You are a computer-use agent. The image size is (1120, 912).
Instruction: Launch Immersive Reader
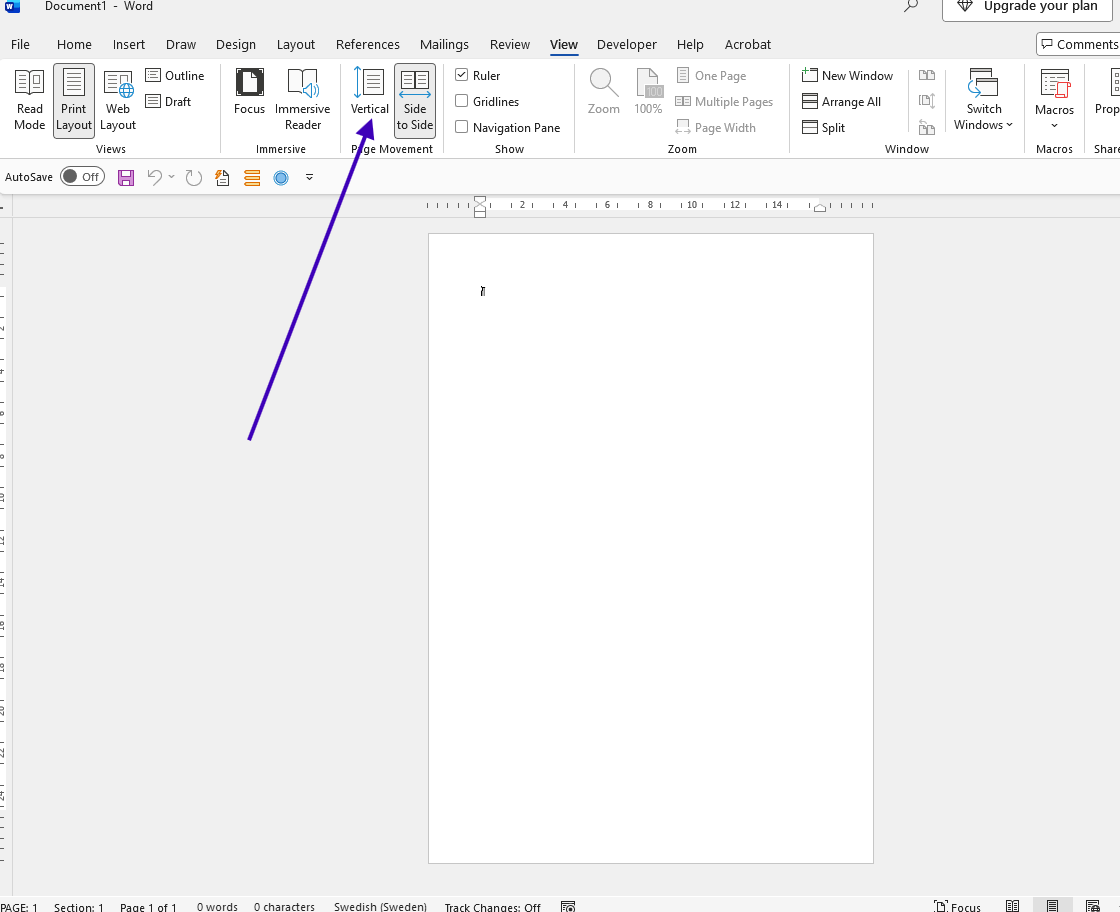[x=302, y=100]
